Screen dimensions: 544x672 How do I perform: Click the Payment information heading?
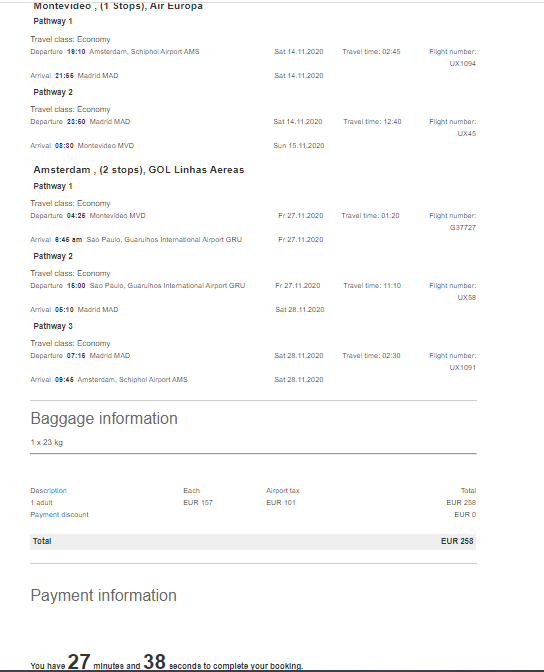click(104, 595)
